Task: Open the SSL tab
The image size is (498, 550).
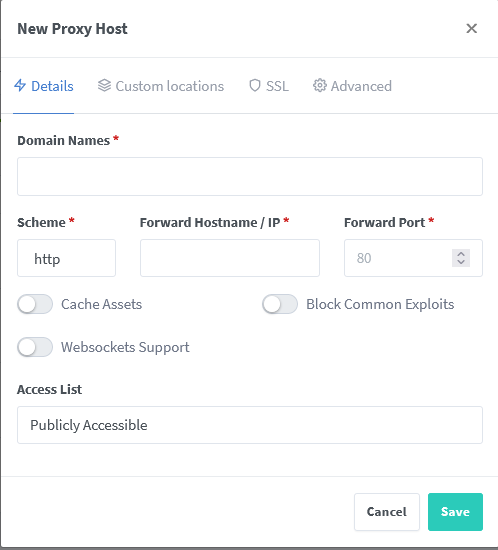Action: coord(269,86)
